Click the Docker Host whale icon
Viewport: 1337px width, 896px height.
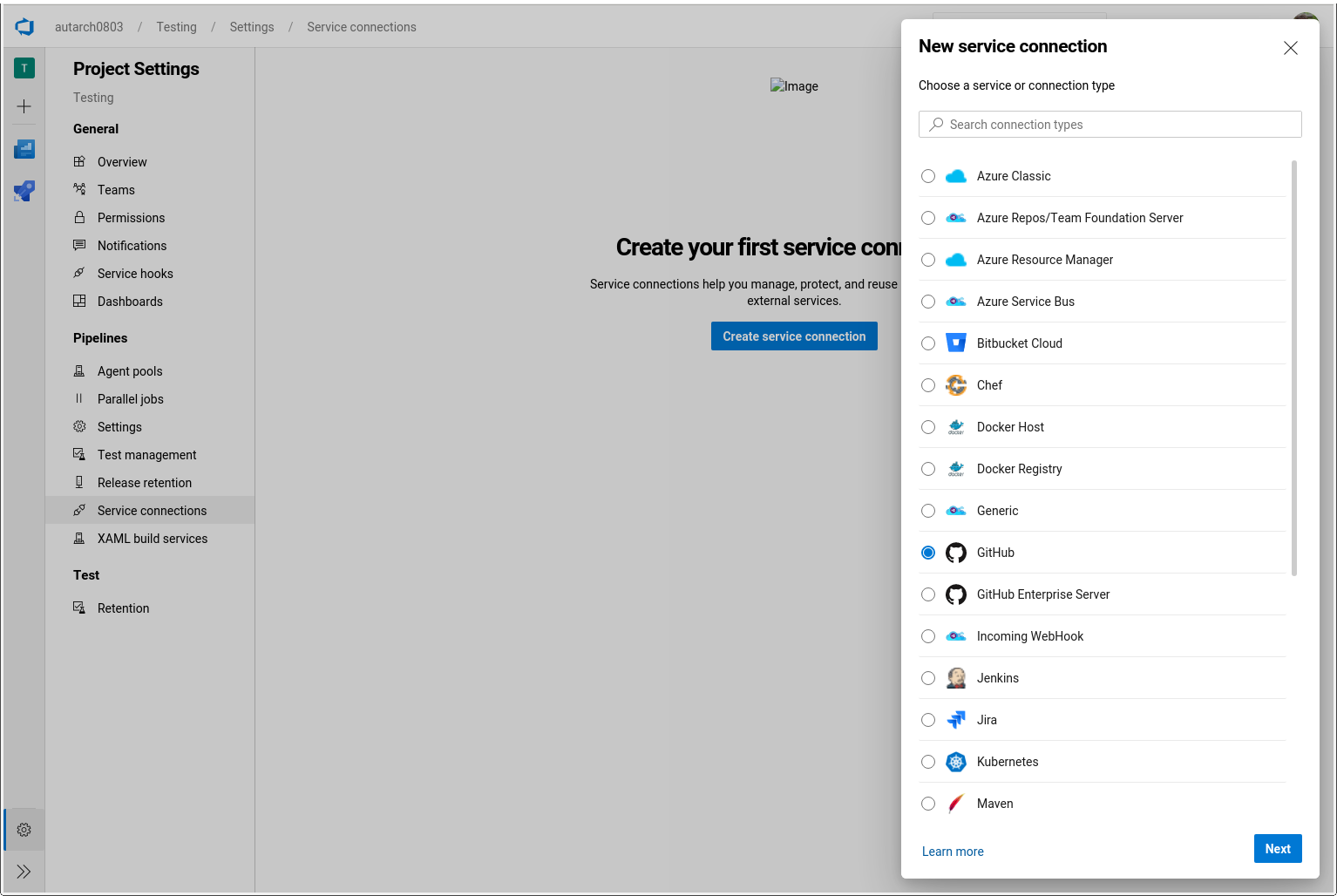[956, 427]
